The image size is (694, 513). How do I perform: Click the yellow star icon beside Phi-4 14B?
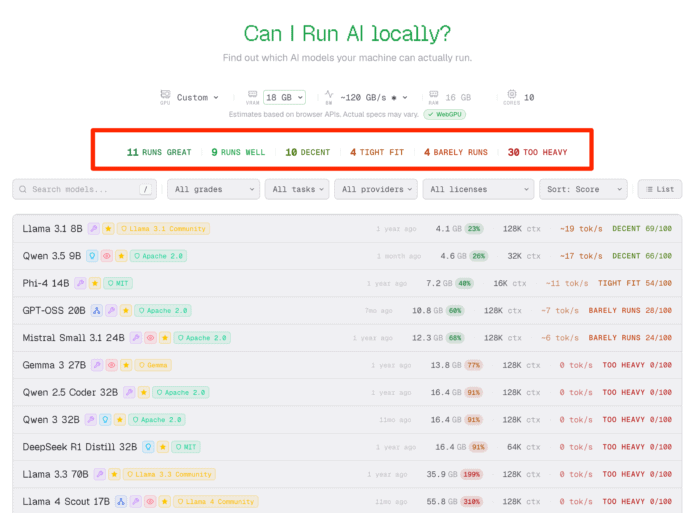pos(94,283)
